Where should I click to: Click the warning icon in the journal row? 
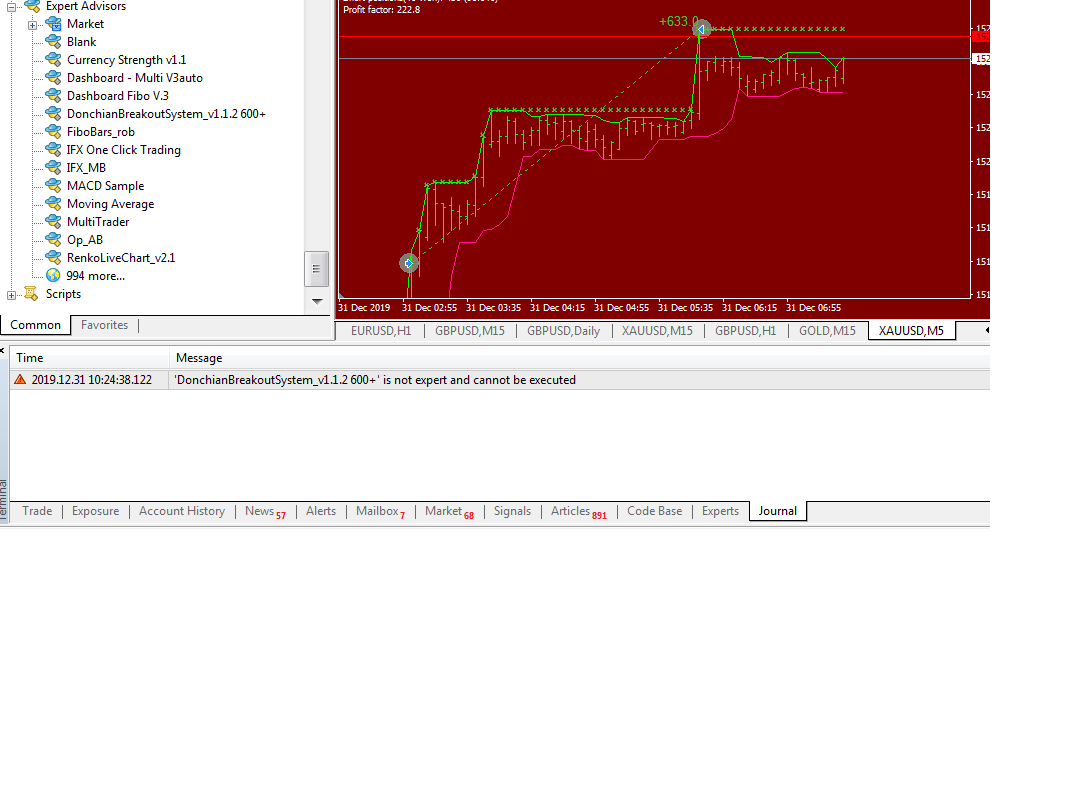click(21, 379)
